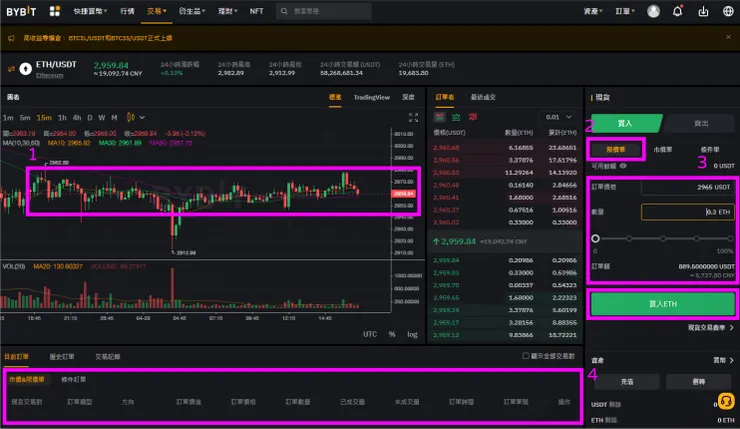This screenshot has height=429, width=740.
Task: Show bids-only green order book icon
Action: click(x=456, y=117)
